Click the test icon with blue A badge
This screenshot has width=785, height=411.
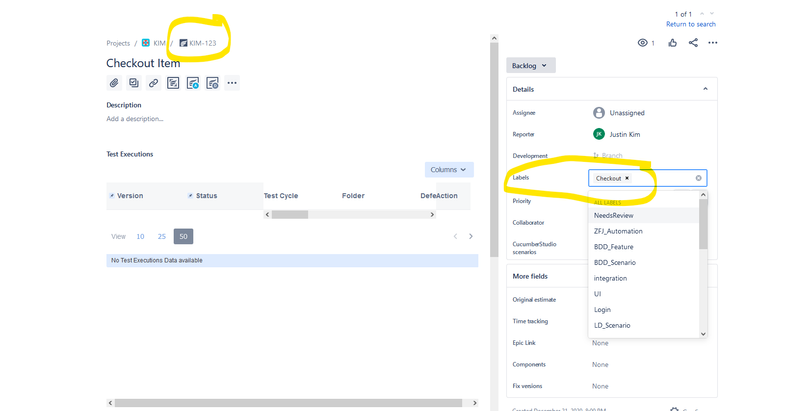point(193,83)
